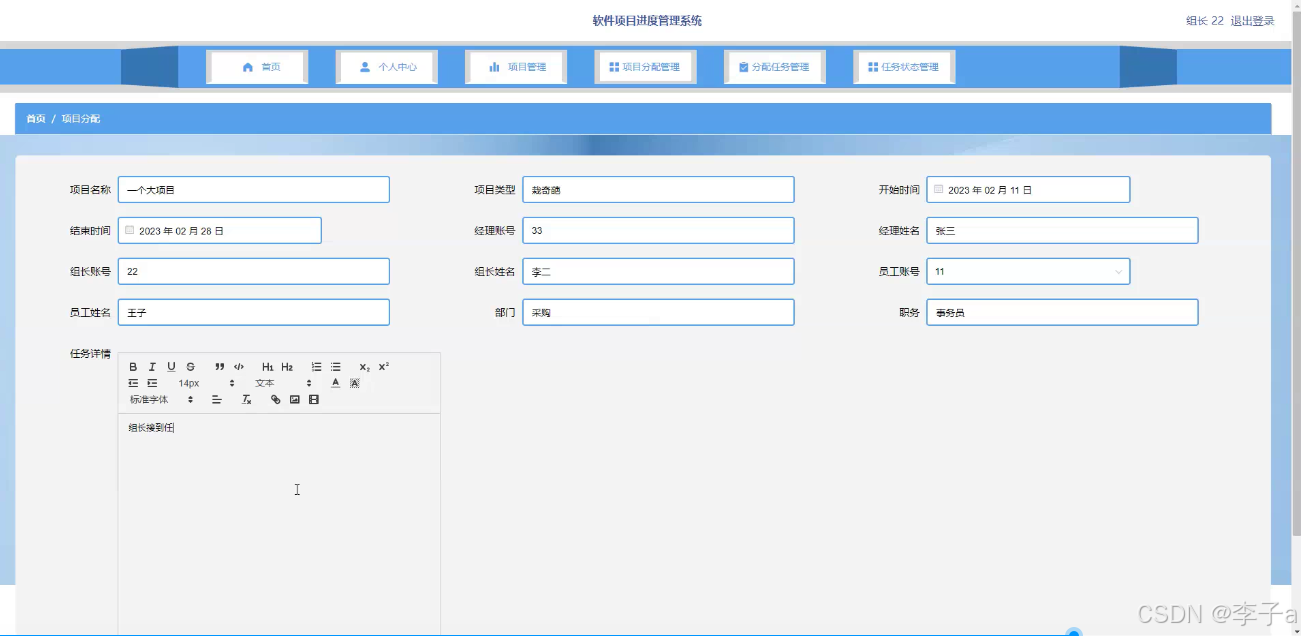
Task: Toggle bold formatting in the editor
Action: point(133,367)
